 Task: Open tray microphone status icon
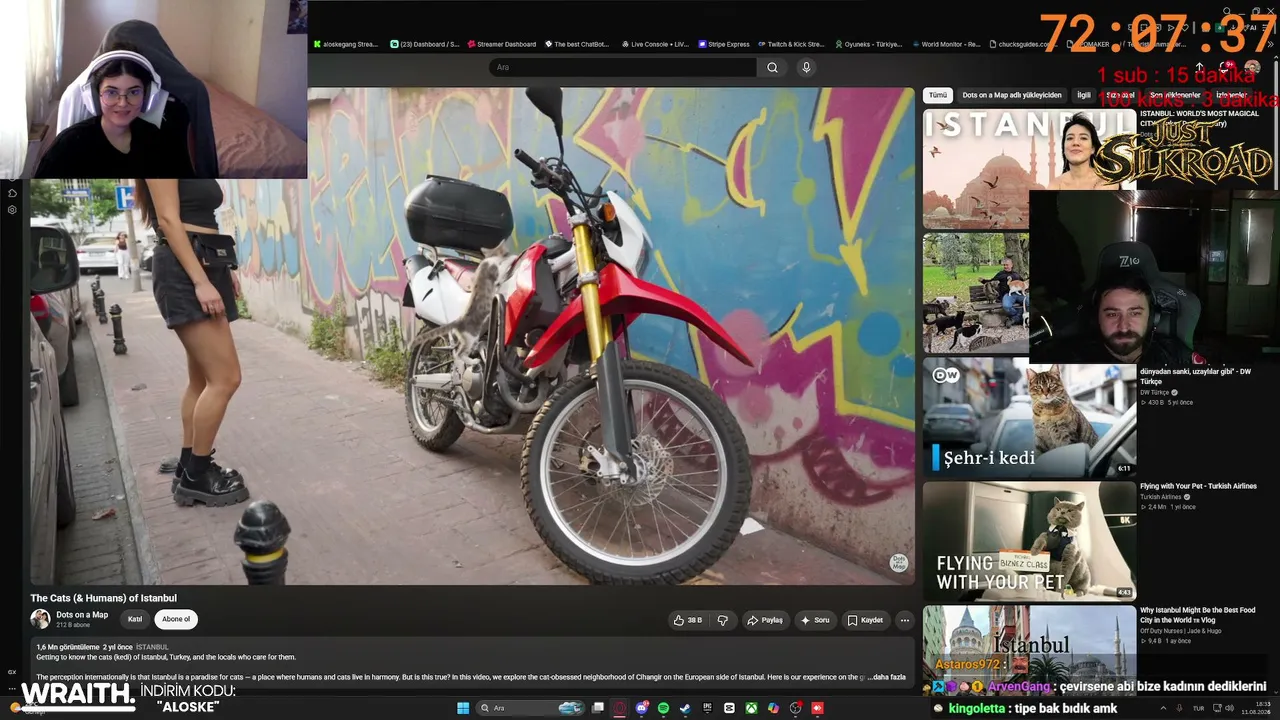(1180, 708)
